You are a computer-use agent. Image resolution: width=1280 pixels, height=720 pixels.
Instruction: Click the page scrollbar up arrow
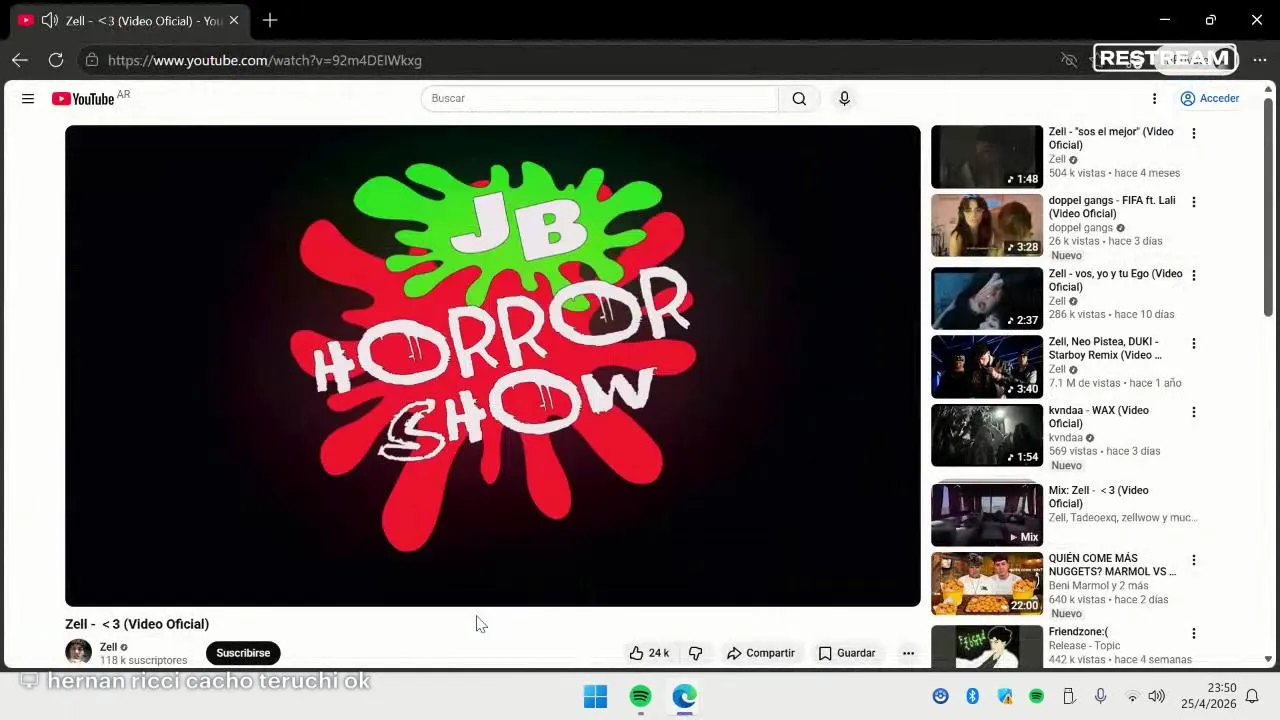click(1268, 91)
